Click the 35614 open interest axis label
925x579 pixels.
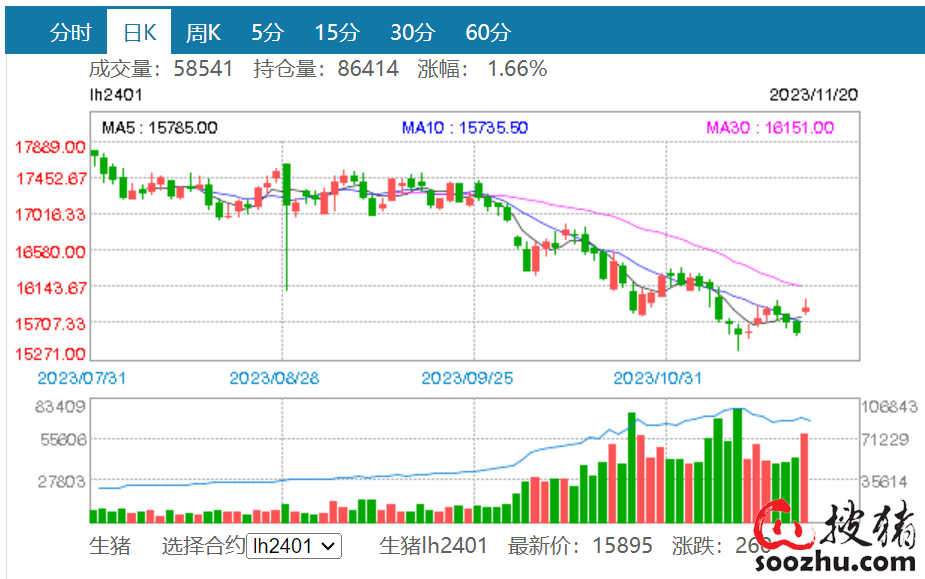[x=884, y=482]
